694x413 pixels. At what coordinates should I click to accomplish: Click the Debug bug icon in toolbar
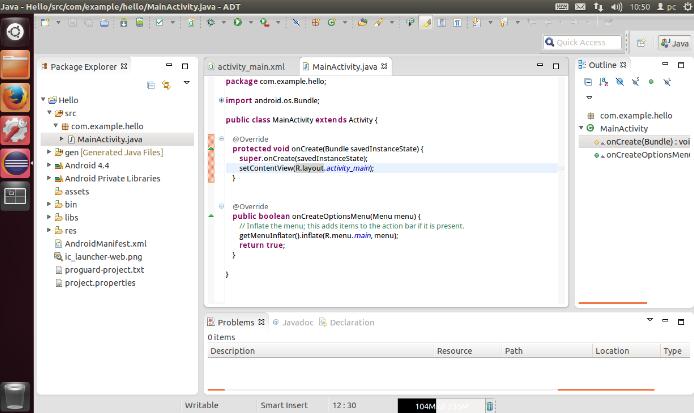tap(211, 21)
